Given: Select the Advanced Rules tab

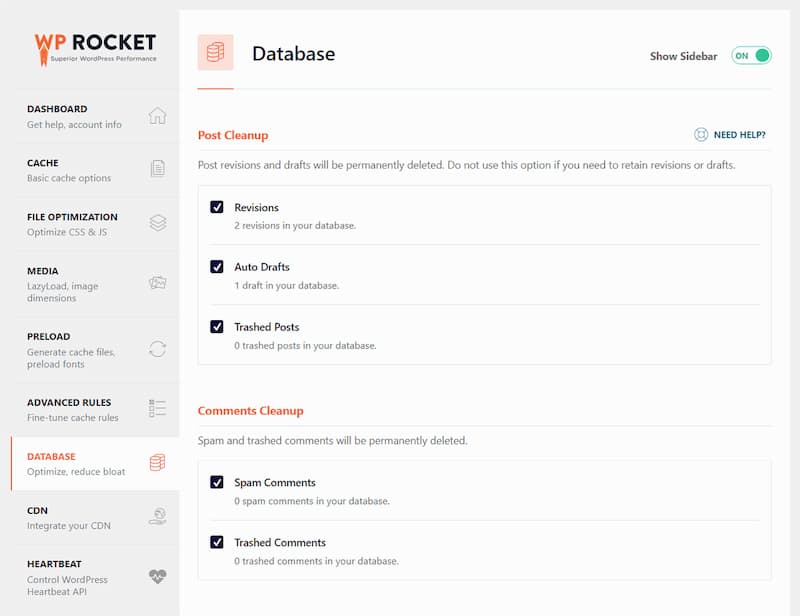Looking at the screenshot, I should [x=95, y=410].
